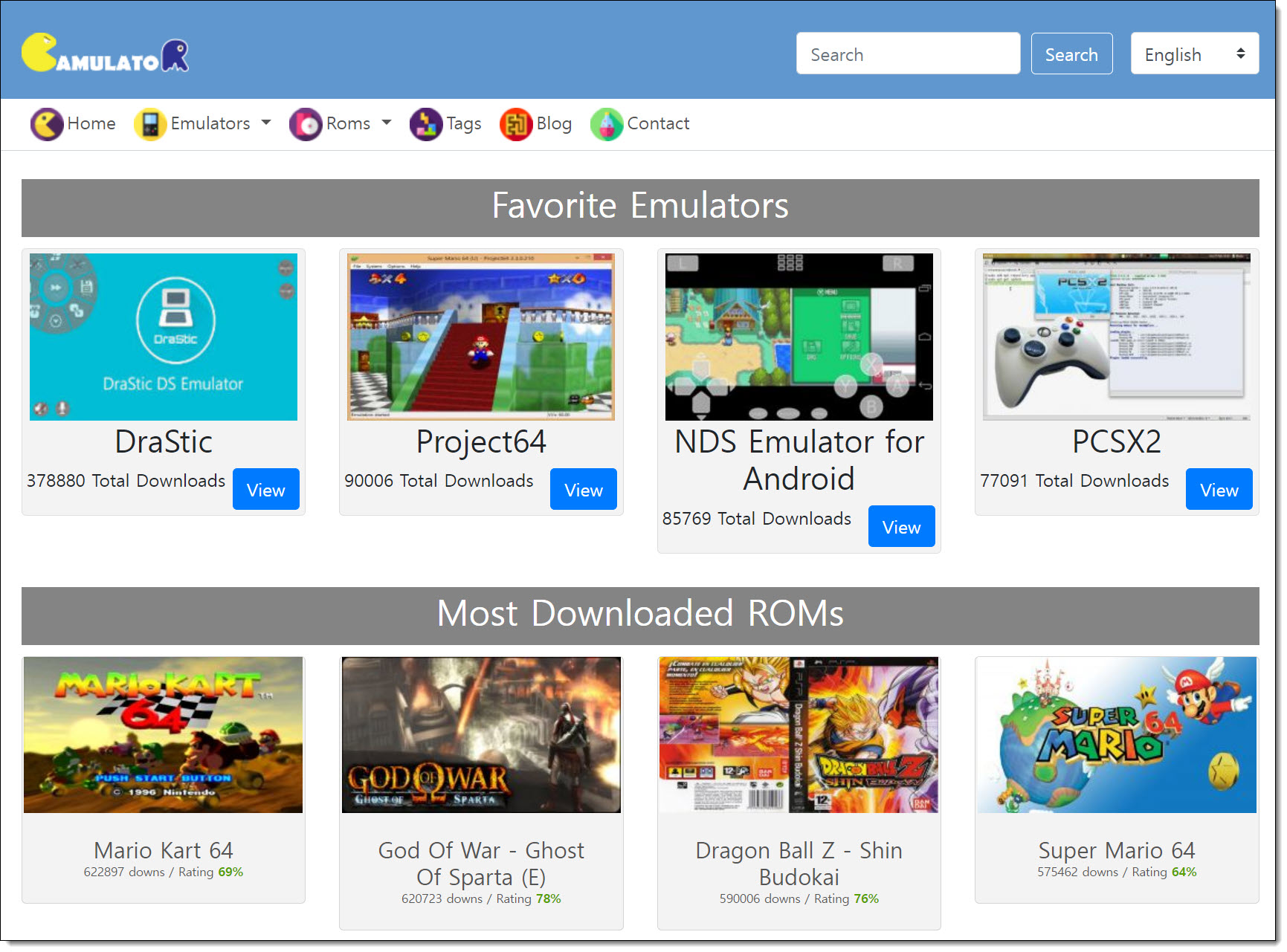Open the Super Mario 64 cover image
This screenshot has width=1287, height=952.
click(1117, 735)
